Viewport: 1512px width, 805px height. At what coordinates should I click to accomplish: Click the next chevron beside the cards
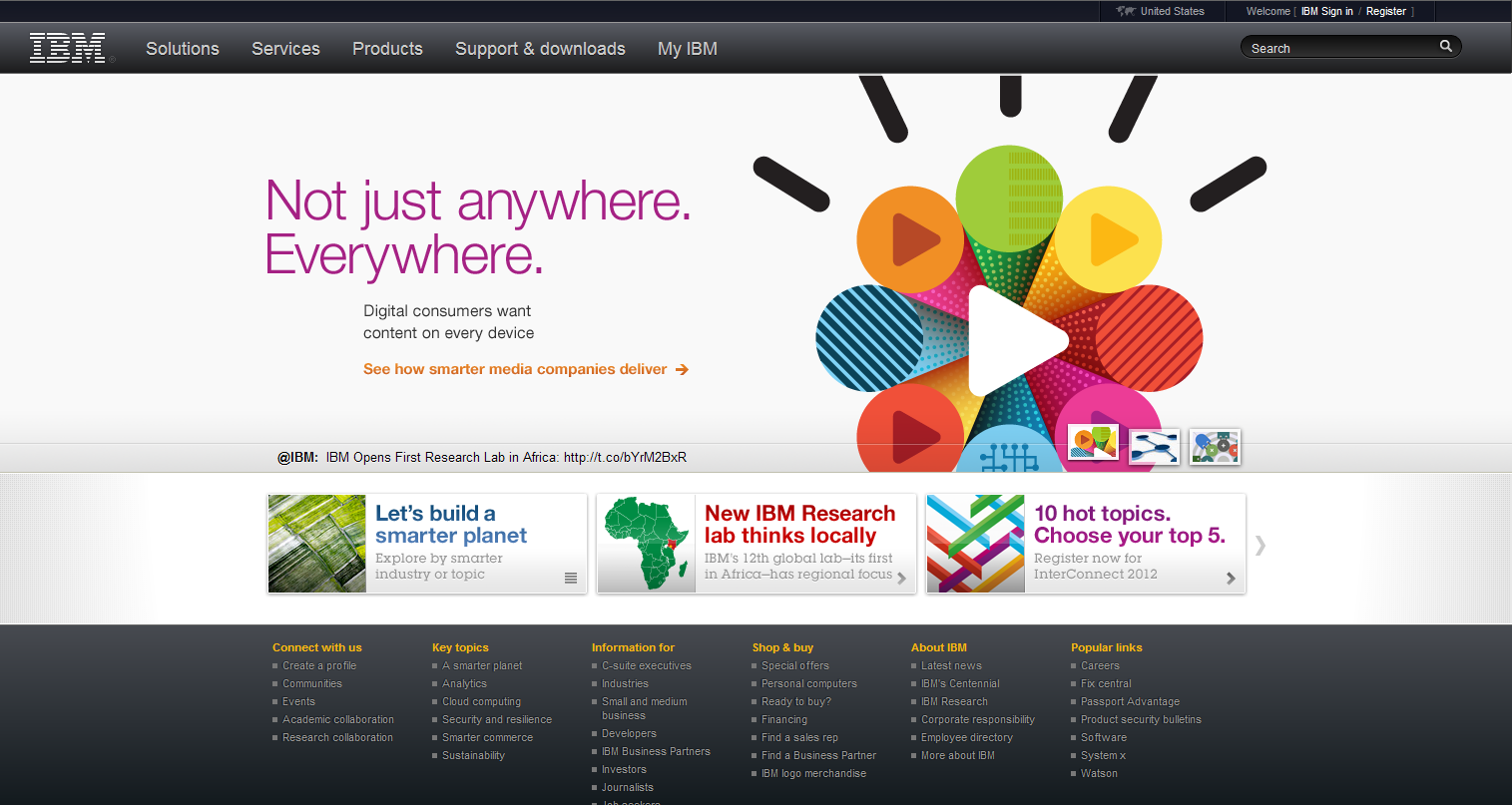point(1260,545)
